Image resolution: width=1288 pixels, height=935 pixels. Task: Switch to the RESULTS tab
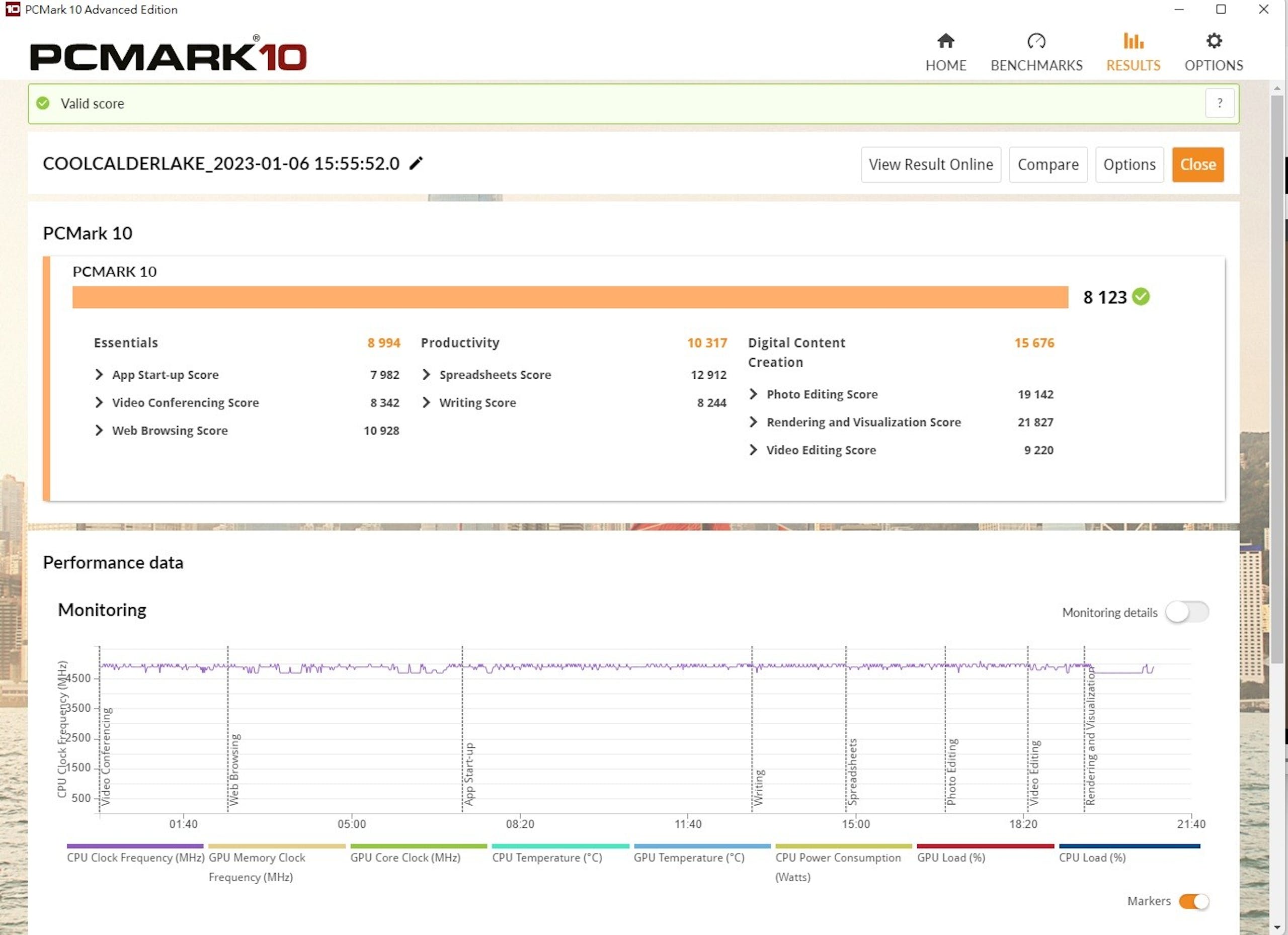coord(1133,52)
